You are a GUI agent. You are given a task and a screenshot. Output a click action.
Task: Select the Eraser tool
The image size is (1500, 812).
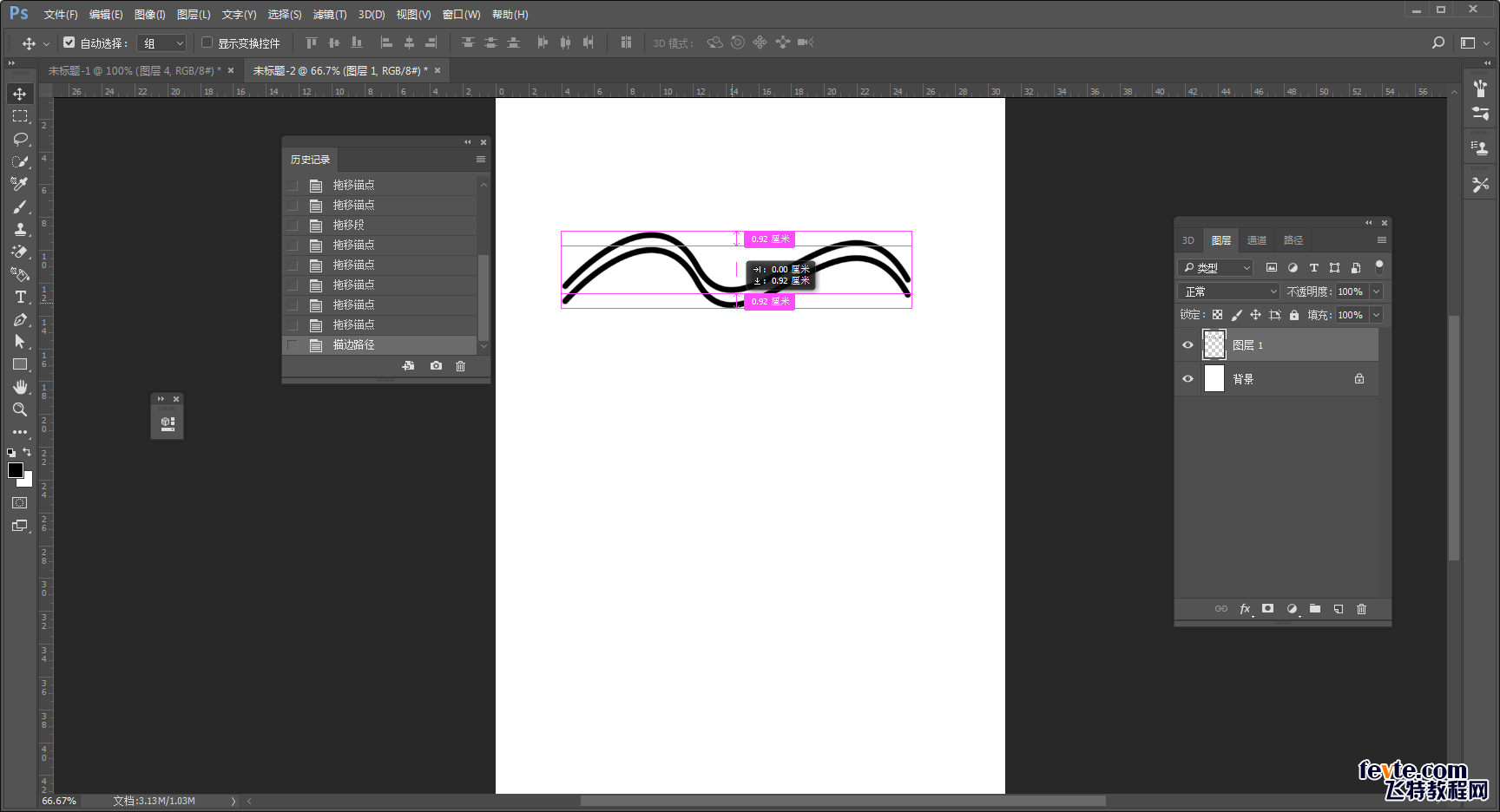20,252
